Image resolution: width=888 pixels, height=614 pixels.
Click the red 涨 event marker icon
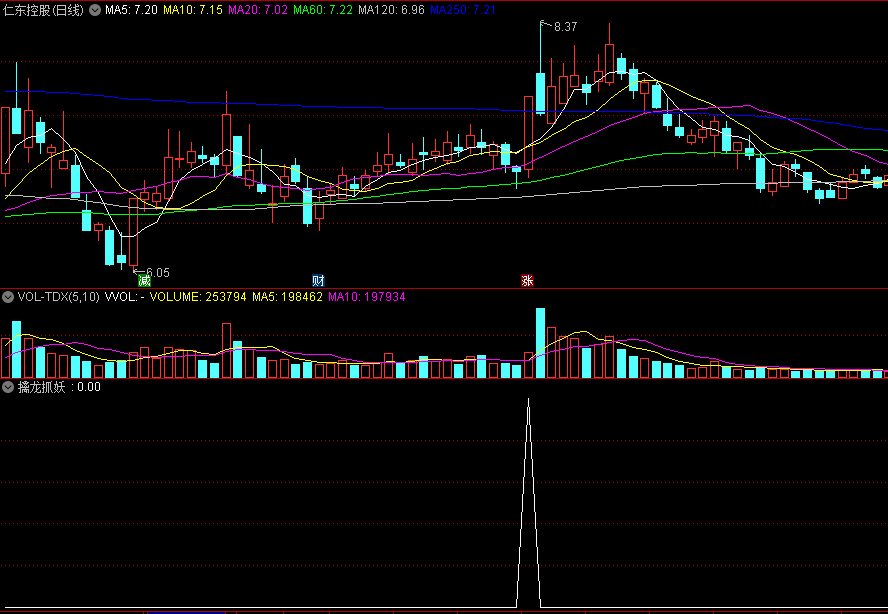[x=527, y=280]
